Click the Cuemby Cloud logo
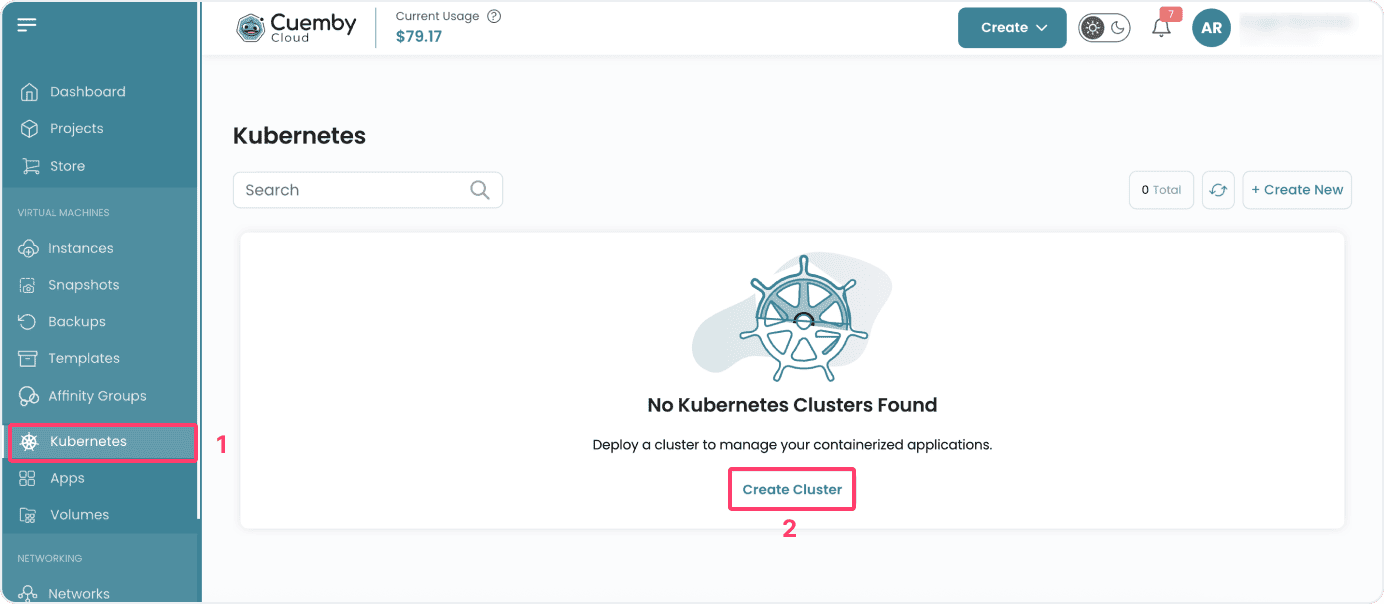 pyautogui.click(x=295, y=27)
